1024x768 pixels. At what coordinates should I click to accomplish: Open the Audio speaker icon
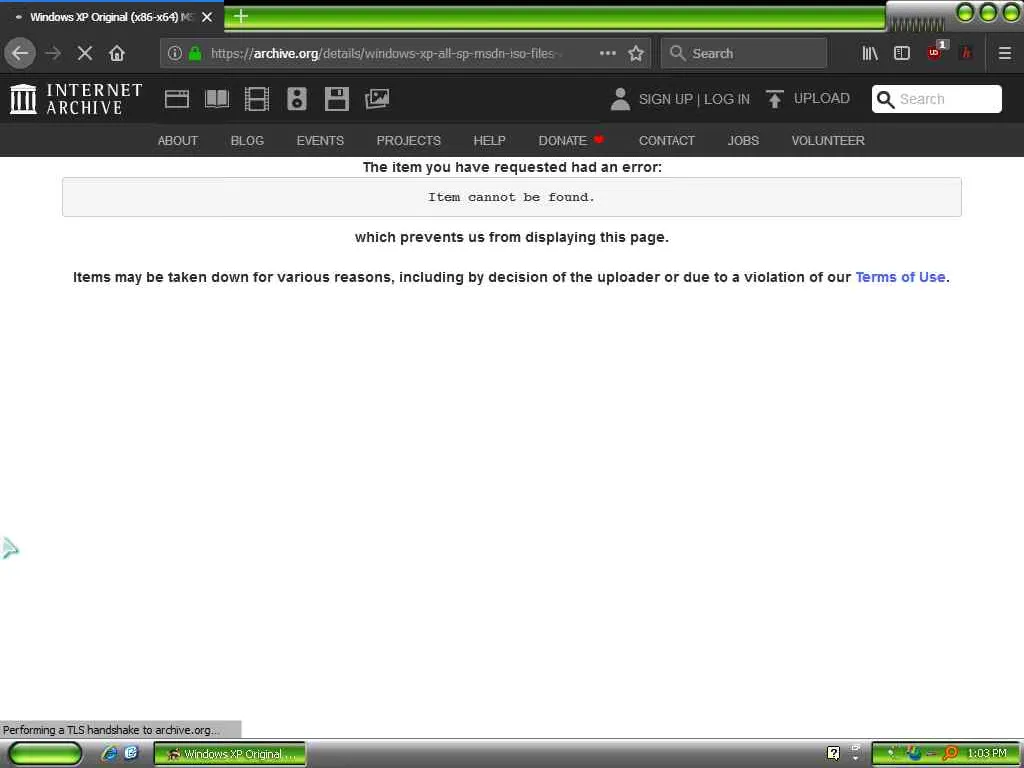tap(297, 99)
